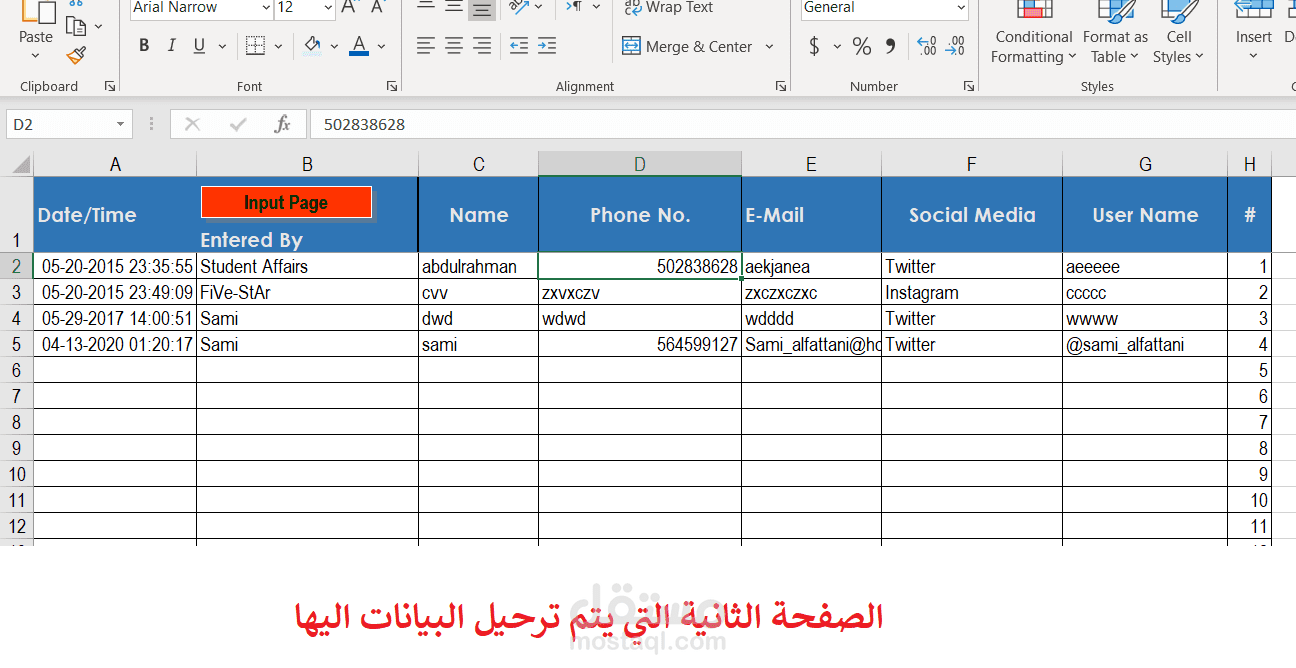Select cell with @sami_alfattani
Viewport: 1296px width, 668px height.
[1145, 344]
